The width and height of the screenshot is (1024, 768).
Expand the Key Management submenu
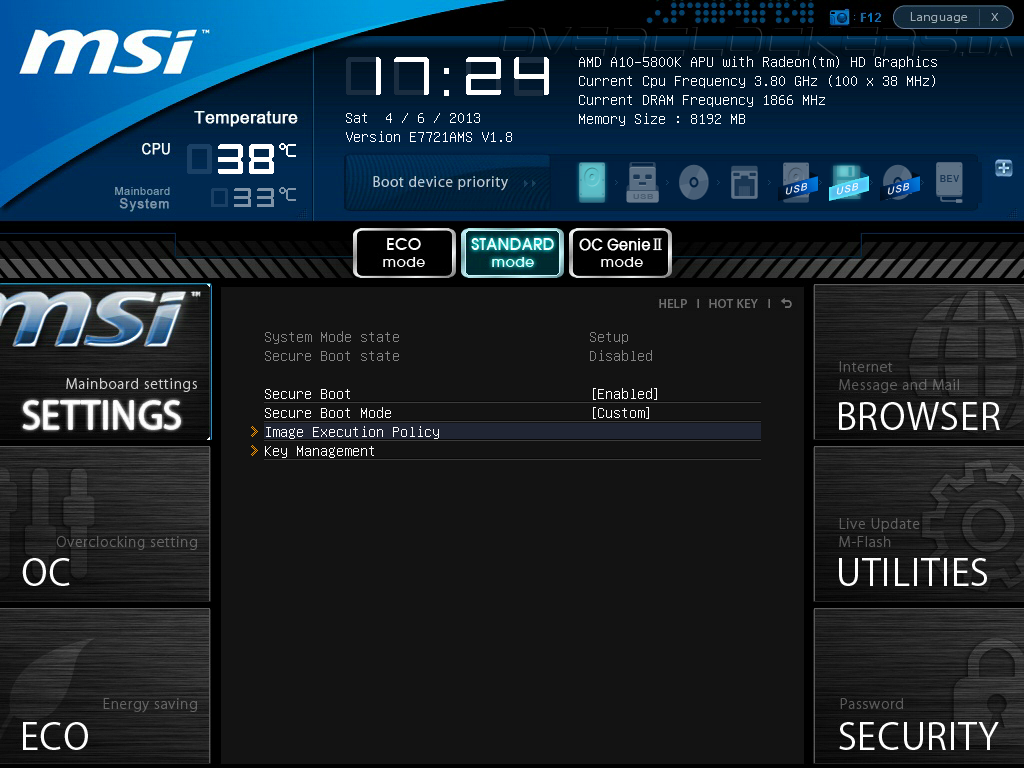pos(512,451)
